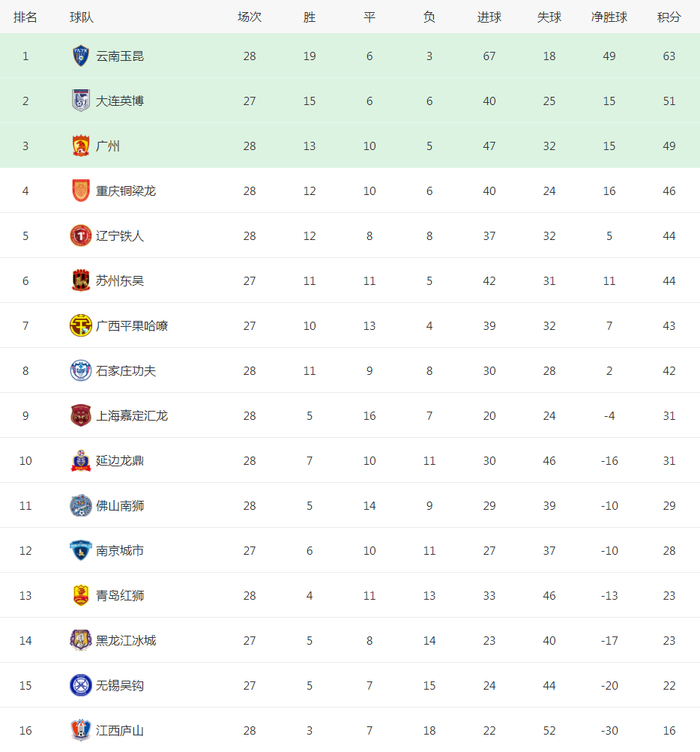Click the 净胜球 column header

(609, 17)
